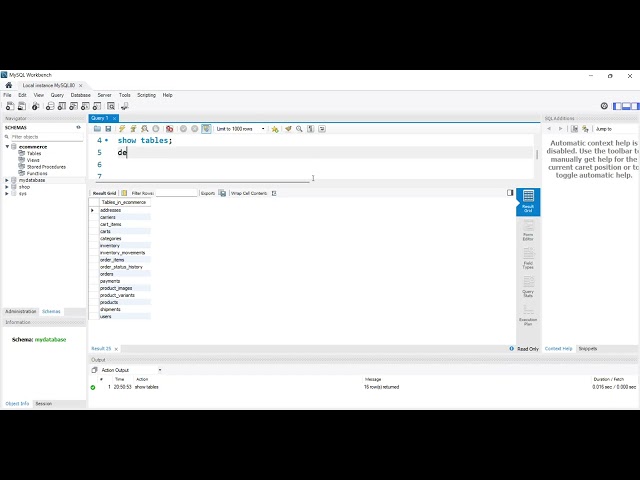Open Form Editor view
The height and width of the screenshot is (480, 640).
(x=528, y=230)
